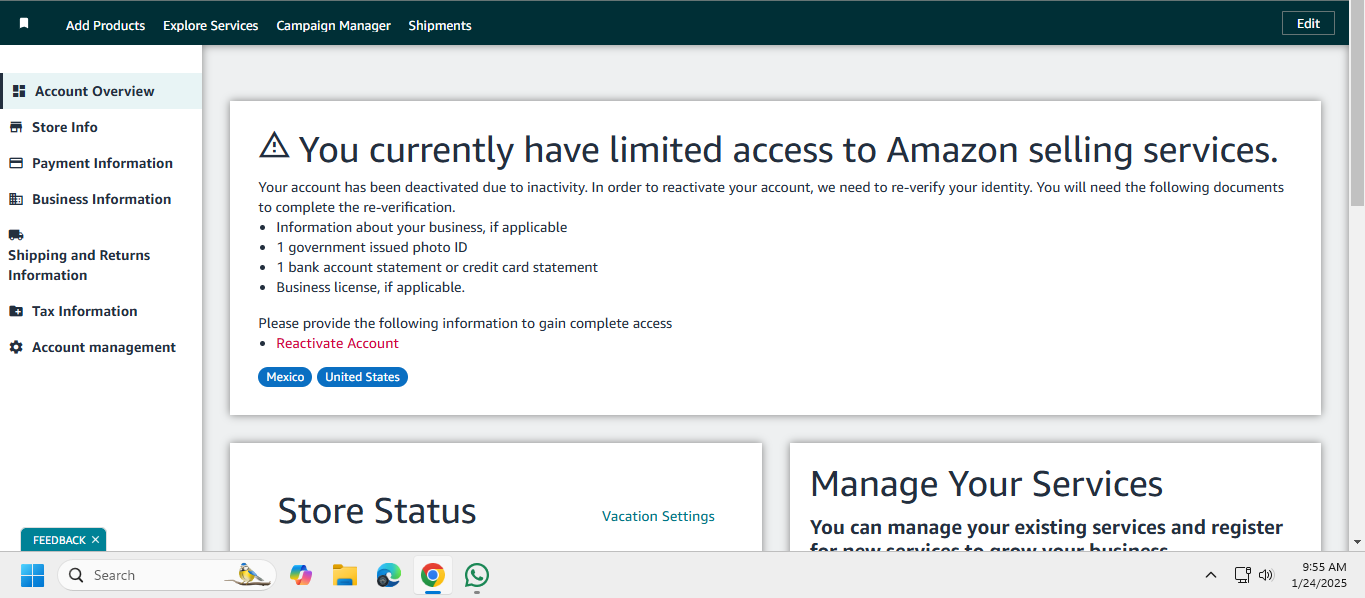Click the network icon in system tray
This screenshot has height=598, width=1365.
tap(1243, 575)
